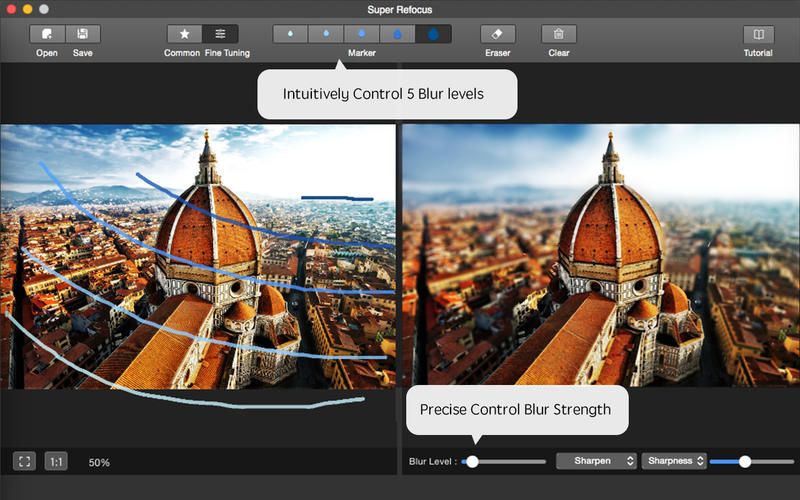Viewport: 800px width, 500px height.
Task: Switch to the Fine Tuning tab
Action: 220,34
